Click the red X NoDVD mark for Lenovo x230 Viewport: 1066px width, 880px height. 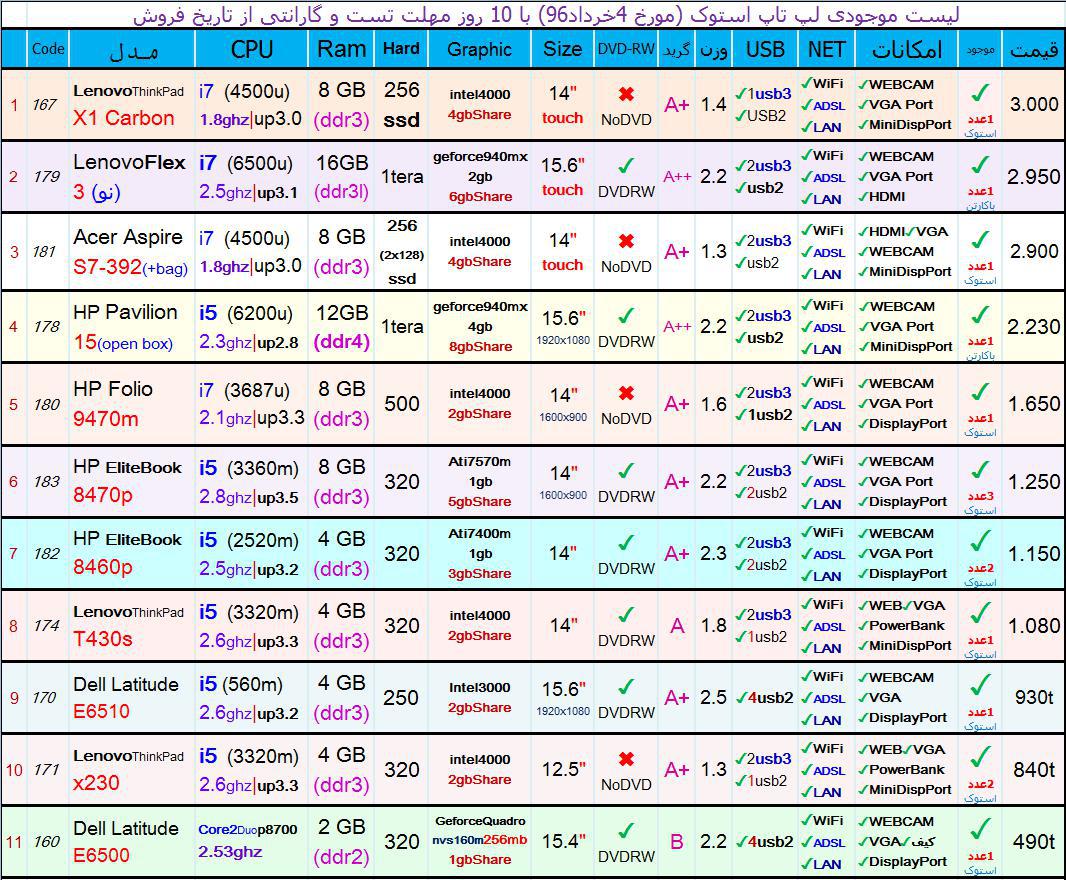tap(626, 759)
